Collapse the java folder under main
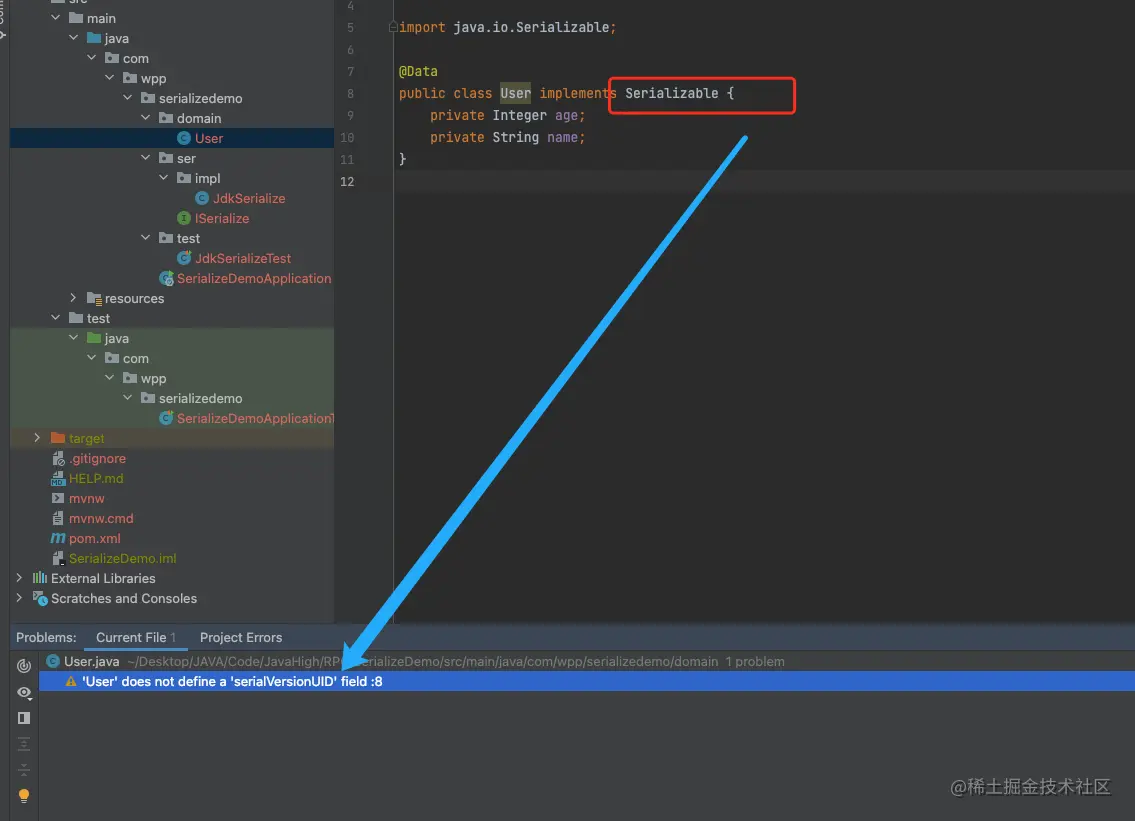This screenshot has width=1135, height=821. click(x=74, y=38)
